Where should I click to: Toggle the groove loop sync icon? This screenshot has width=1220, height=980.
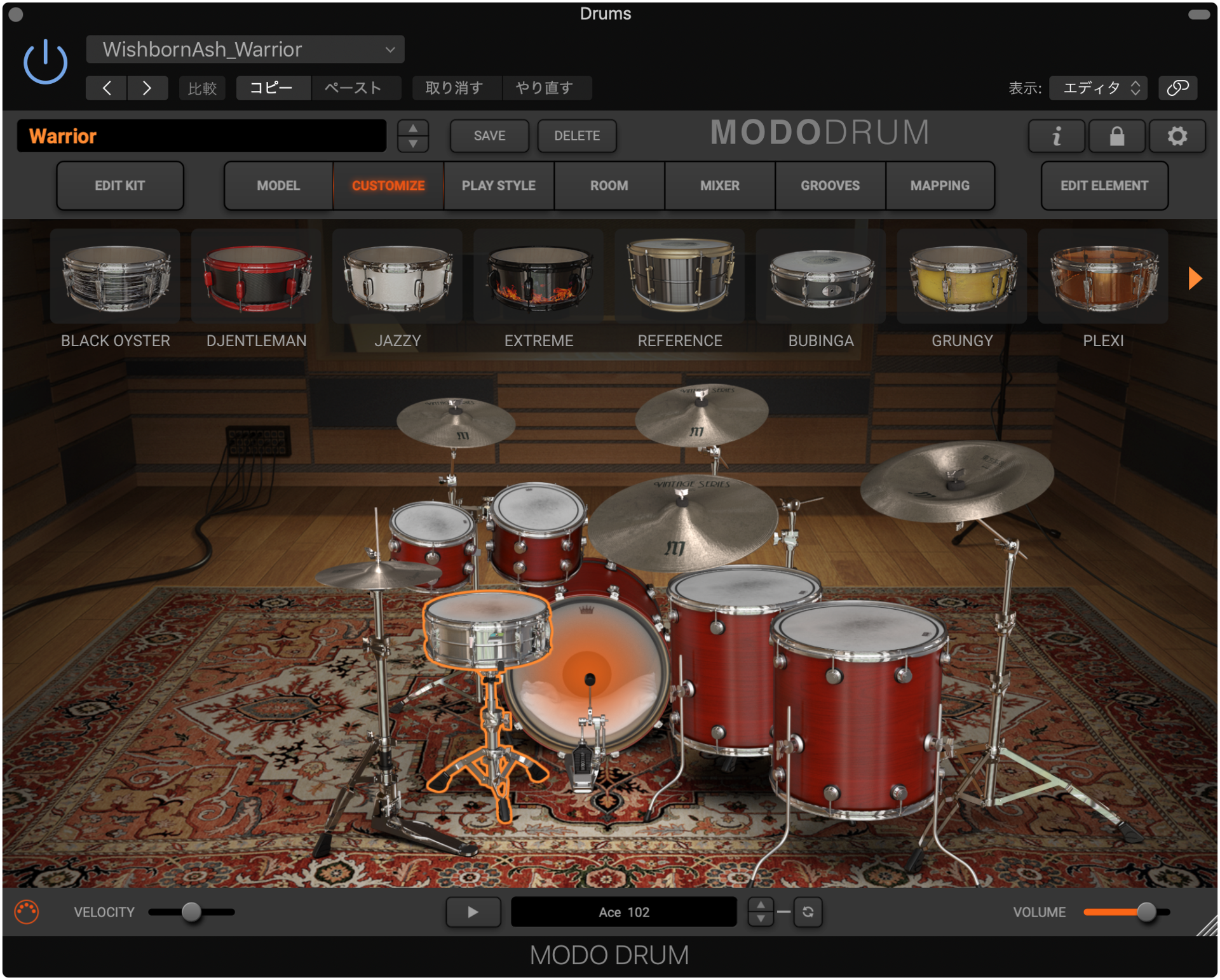808,912
